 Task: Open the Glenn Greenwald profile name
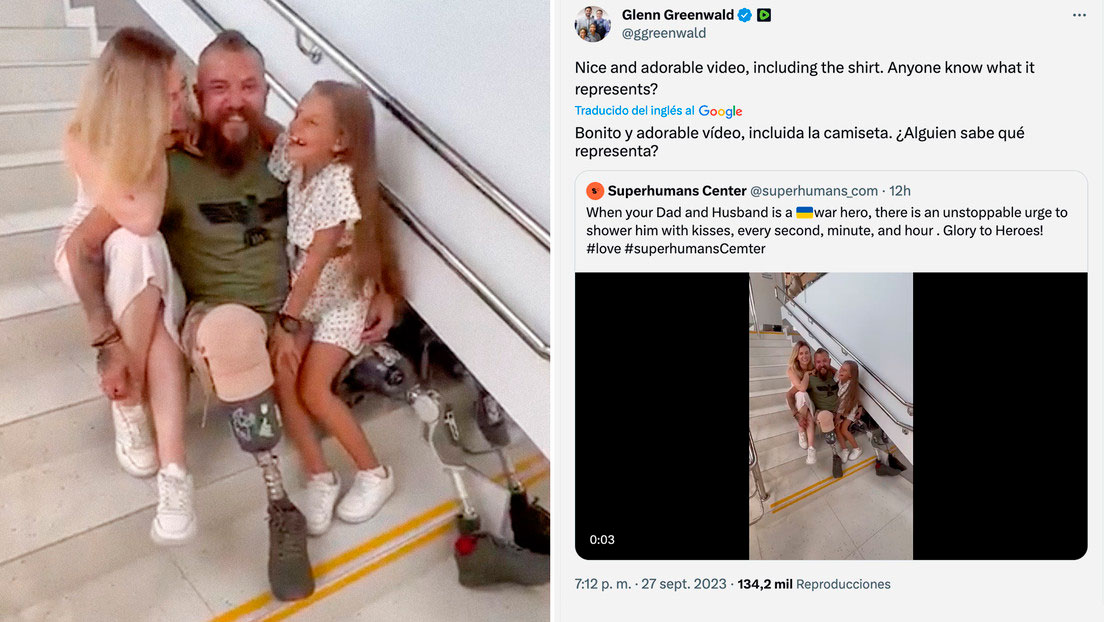pyautogui.click(x=677, y=15)
